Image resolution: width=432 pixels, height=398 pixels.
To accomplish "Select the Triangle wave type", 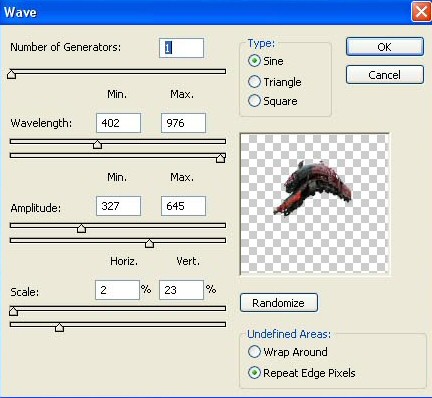I will 254,82.
